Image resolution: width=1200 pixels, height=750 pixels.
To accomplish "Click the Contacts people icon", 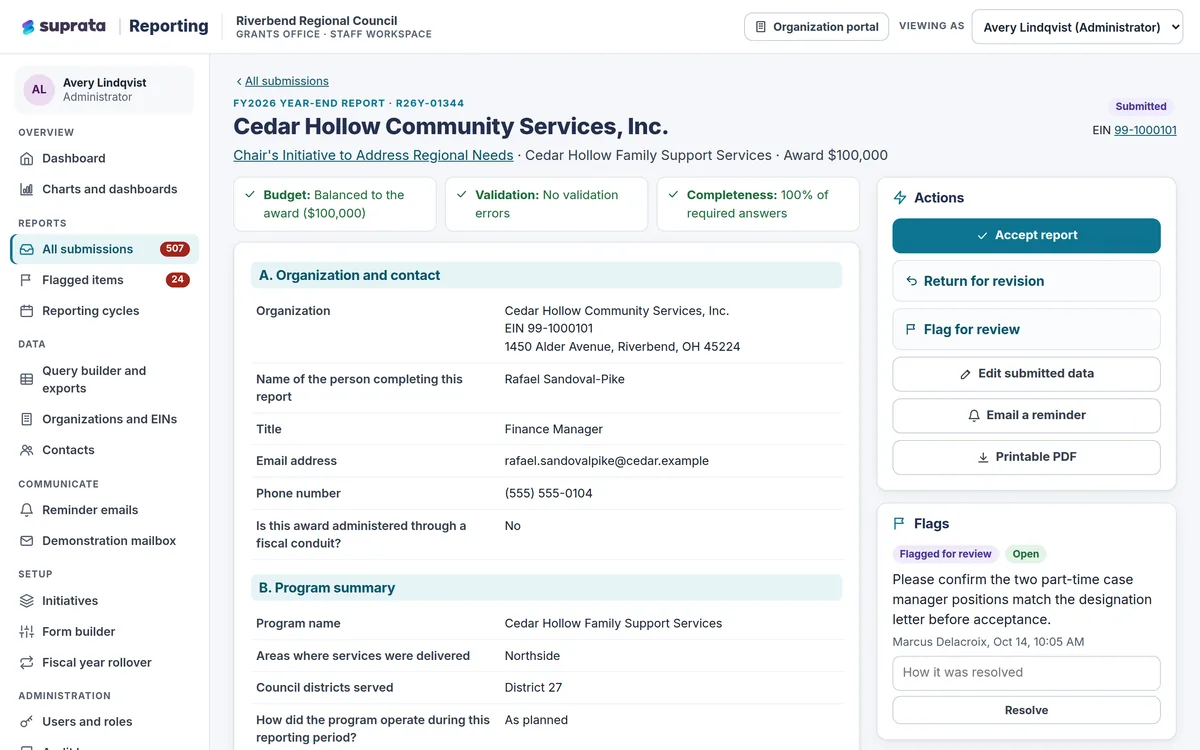I will point(27,450).
